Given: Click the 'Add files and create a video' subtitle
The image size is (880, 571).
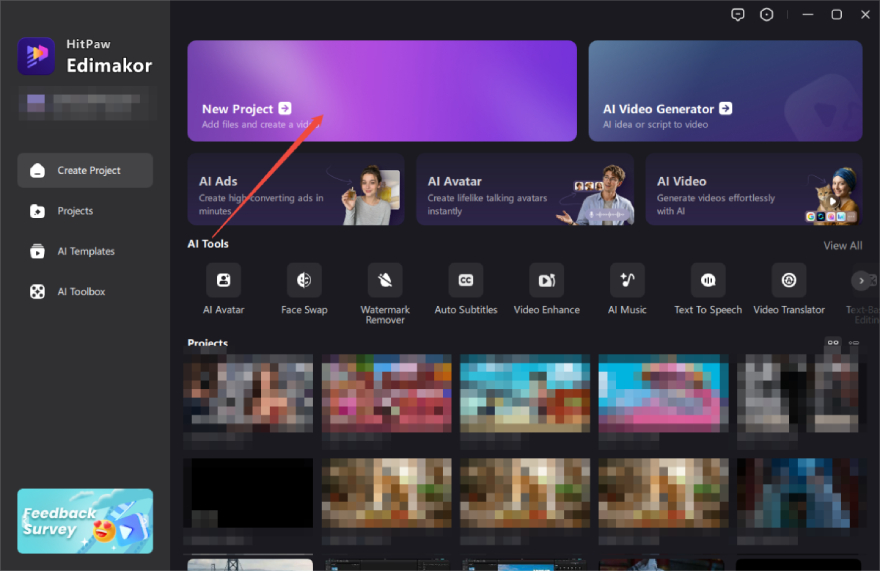Looking at the screenshot, I should [x=260, y=125].
